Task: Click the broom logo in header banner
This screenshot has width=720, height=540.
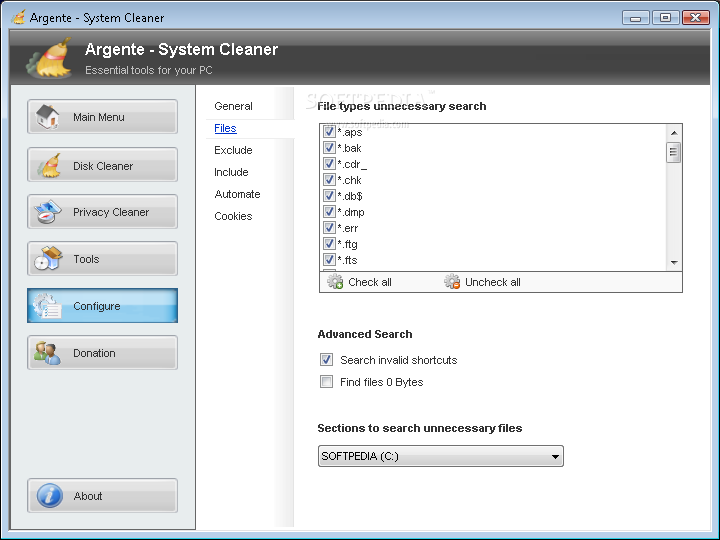Action: [x=51, y=58]
